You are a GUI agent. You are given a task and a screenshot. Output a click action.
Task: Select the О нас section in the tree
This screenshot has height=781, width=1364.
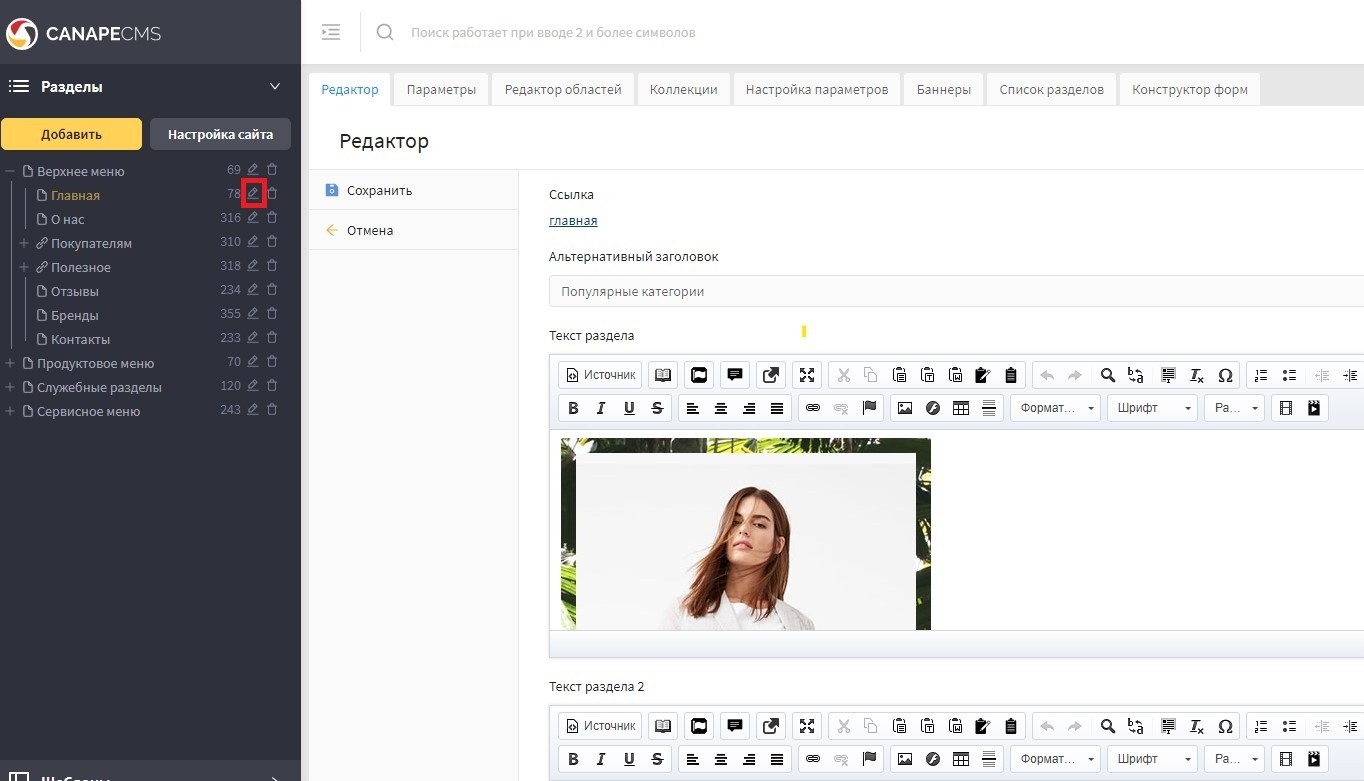tap(68, 218)
